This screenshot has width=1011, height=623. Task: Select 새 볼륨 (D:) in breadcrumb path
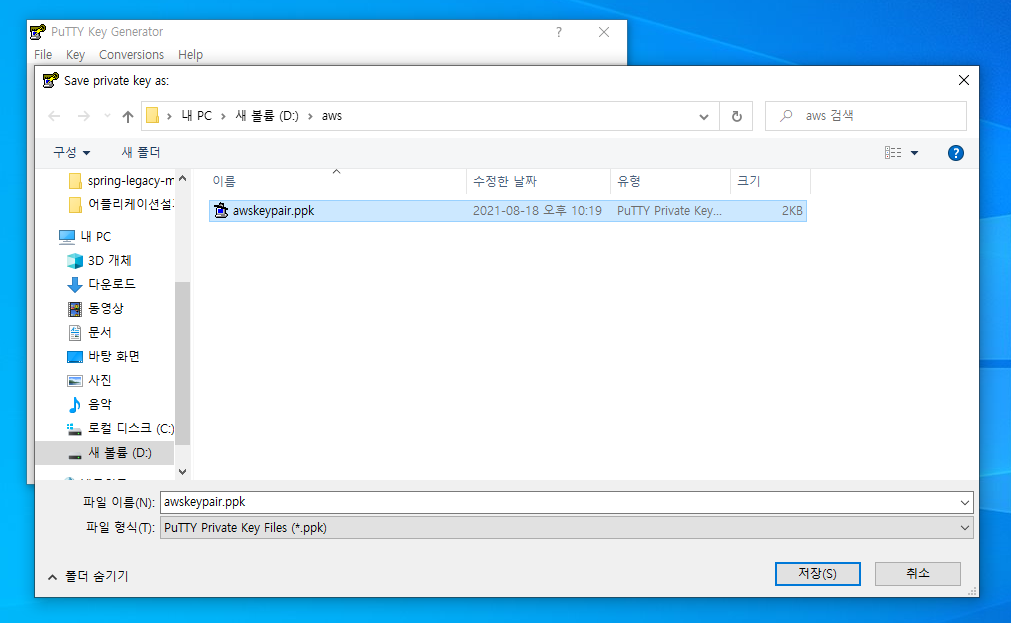pyautogui.click(x=267, y=115)
